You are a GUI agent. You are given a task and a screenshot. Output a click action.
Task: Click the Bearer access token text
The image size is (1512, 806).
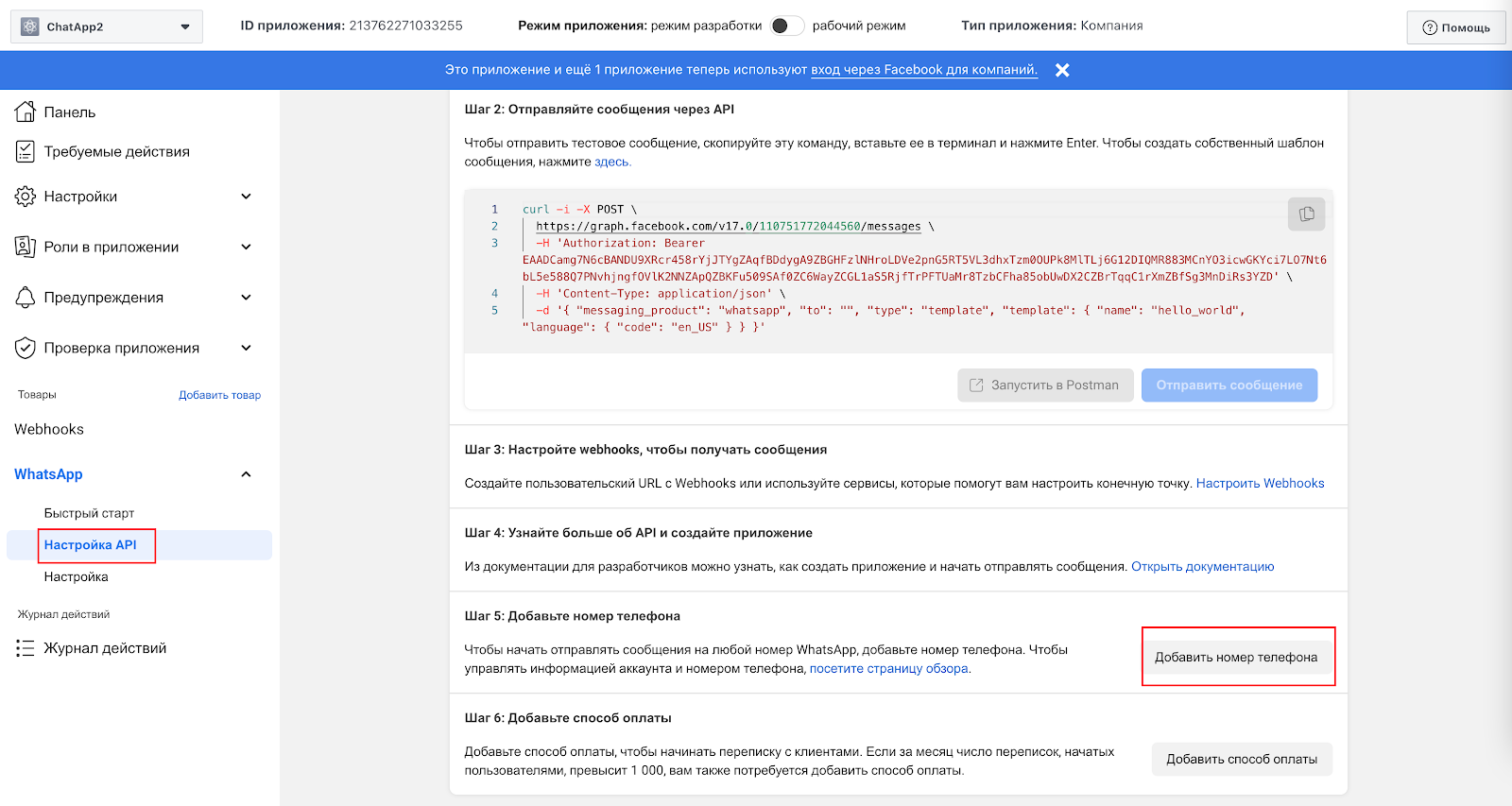pyautogui.click(x=924, y=268)
